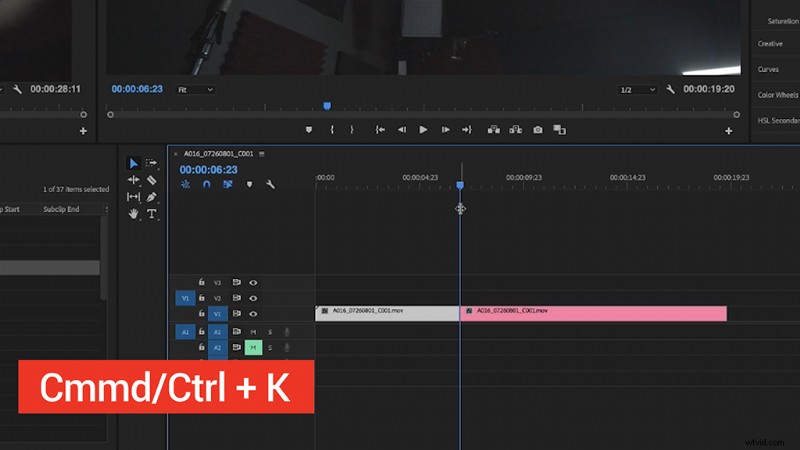Toggle insert sequences as nests option
Viewport: 800px width, 450px height.
point(185,184)
